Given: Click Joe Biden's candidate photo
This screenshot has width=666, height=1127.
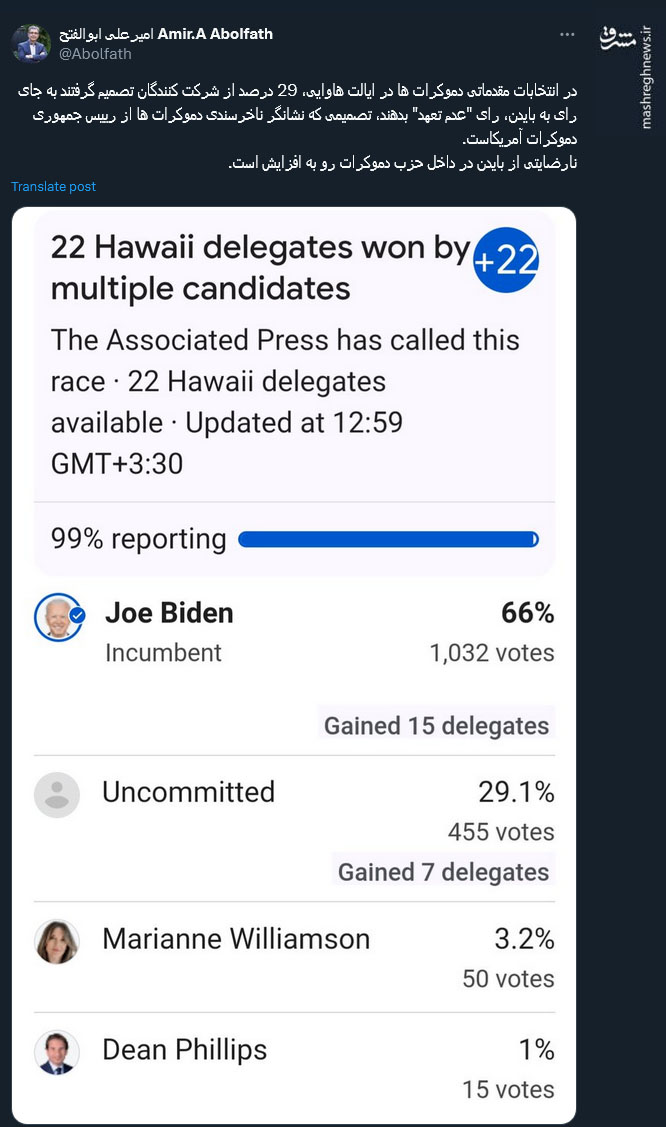Looking at the screenshot, I should (59, 617).
